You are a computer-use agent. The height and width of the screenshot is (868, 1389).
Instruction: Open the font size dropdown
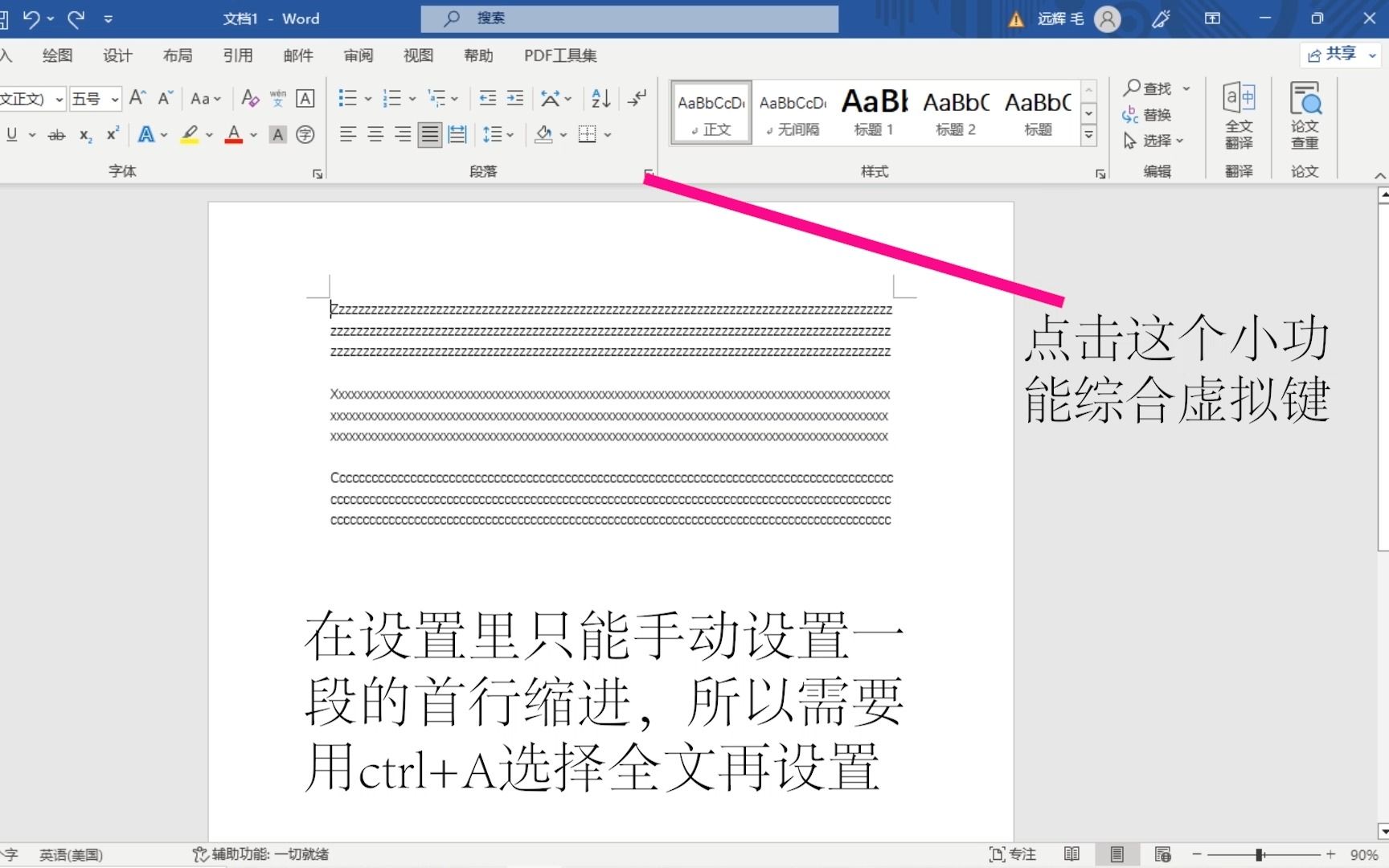point(113,98)
